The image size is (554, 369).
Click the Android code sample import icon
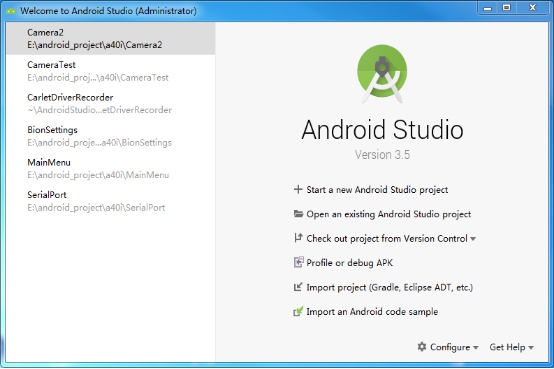(298, 311)
